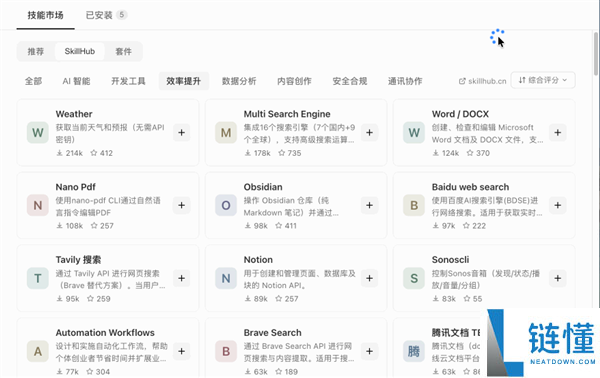Screen dimensions: 600x378
Task: Add the Obsidian skill
Action: click(369, 205)
